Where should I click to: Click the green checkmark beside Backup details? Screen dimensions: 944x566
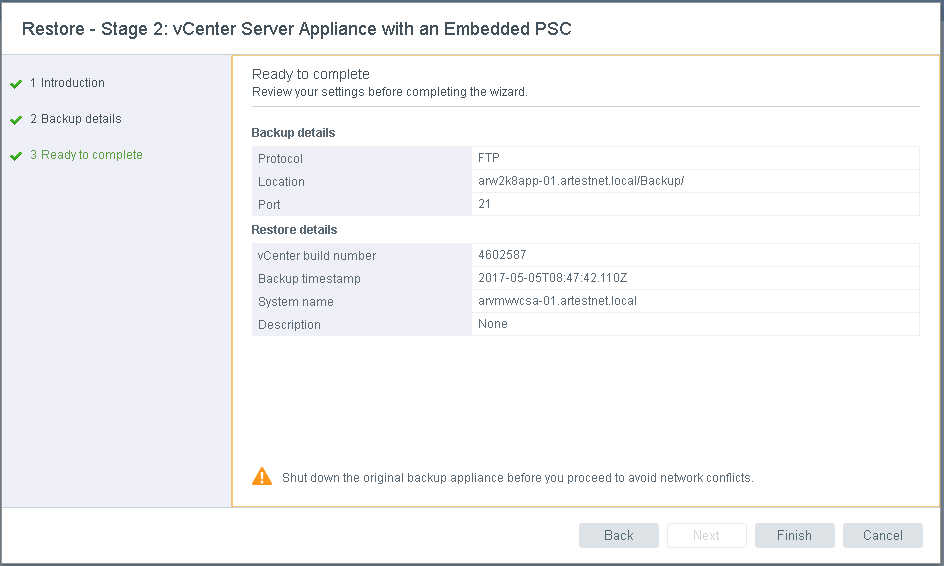tap(16, 120)
